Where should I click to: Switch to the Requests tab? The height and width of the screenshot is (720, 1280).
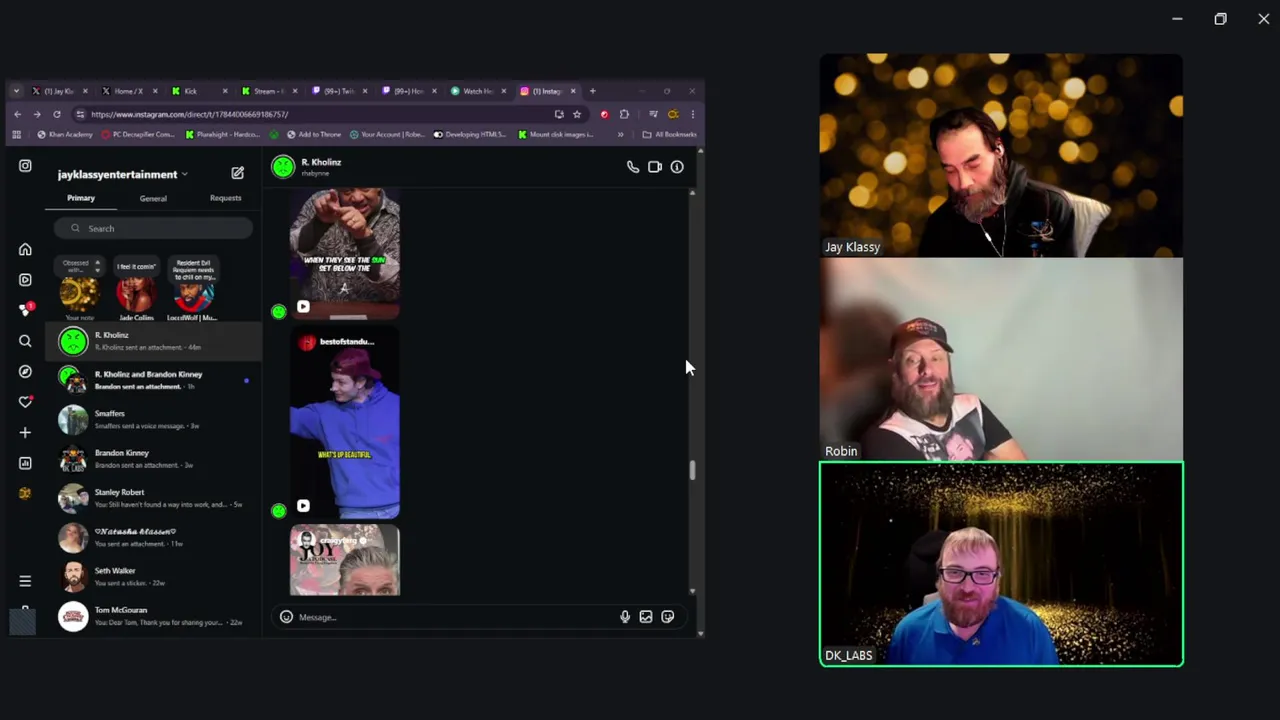coord(225,198)
